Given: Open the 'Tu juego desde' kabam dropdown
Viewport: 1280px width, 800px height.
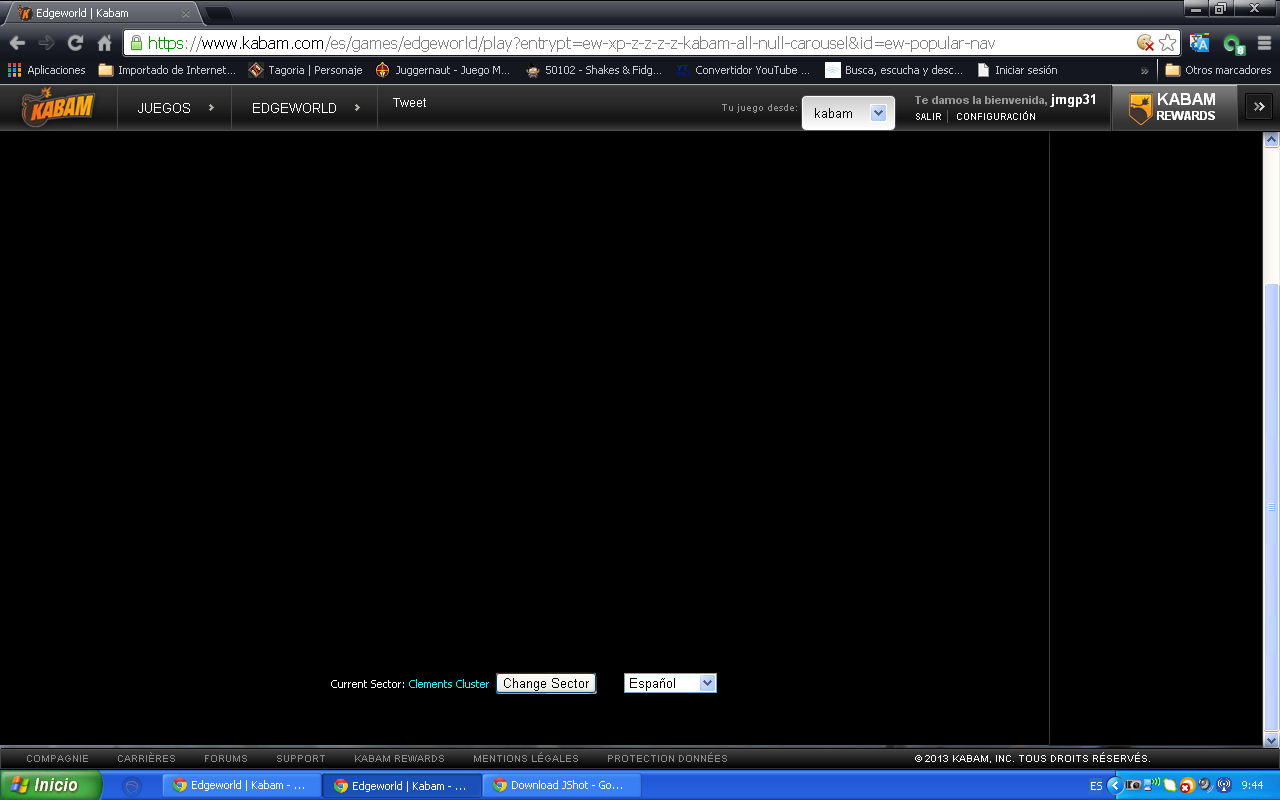Looking at the screenshot, I should pos(849,113).
